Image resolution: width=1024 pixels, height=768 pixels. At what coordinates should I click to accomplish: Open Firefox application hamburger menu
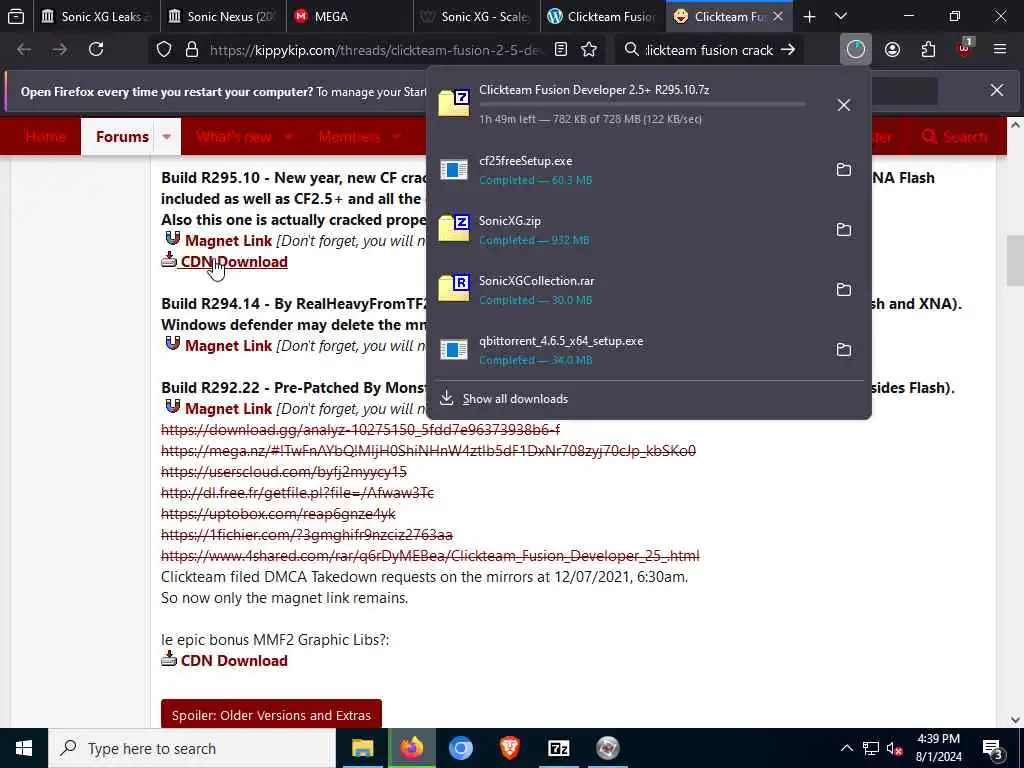1000,50
